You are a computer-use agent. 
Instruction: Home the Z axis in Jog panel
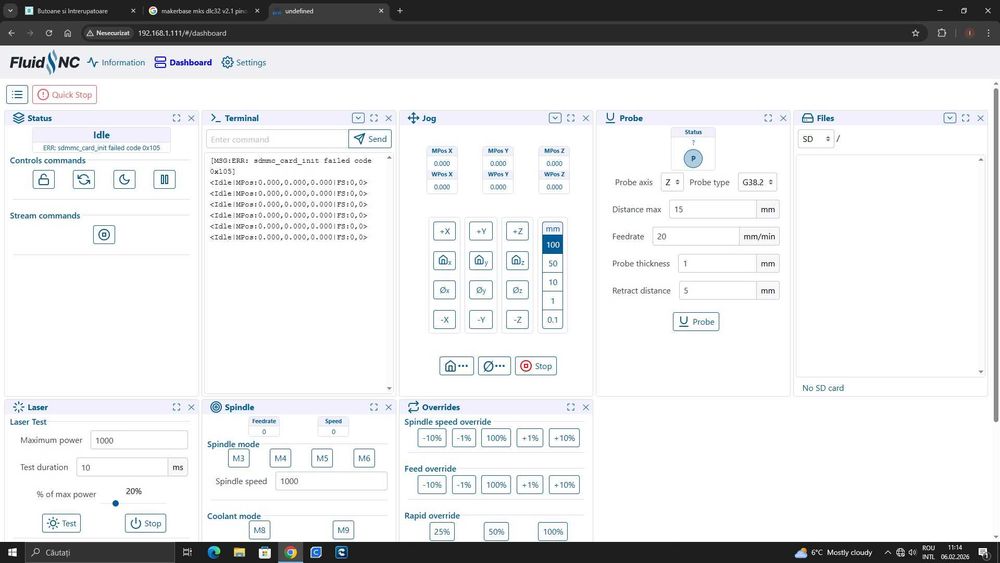click(x=517, y=260)
